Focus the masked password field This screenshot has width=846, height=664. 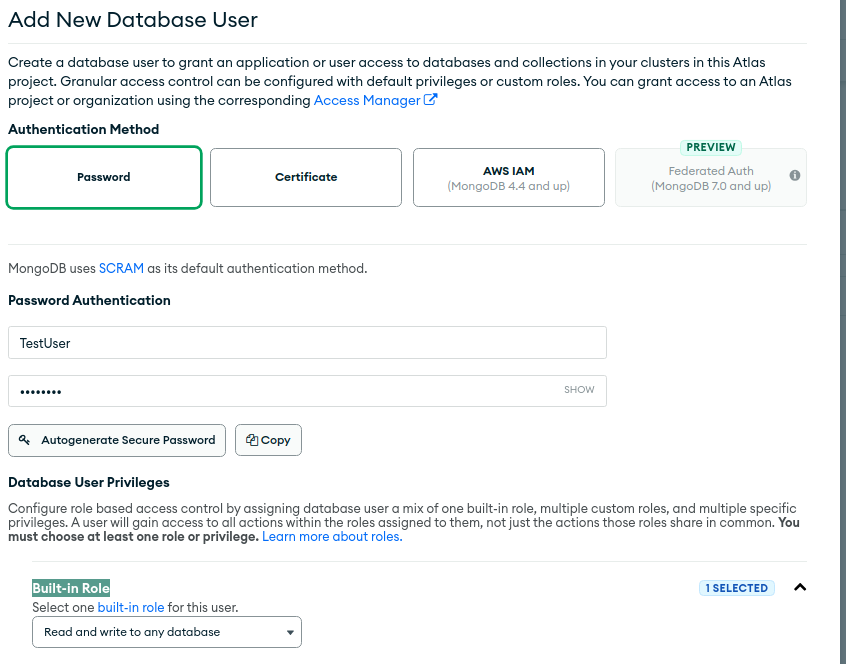pyautogui.click(x=280, y=391)
